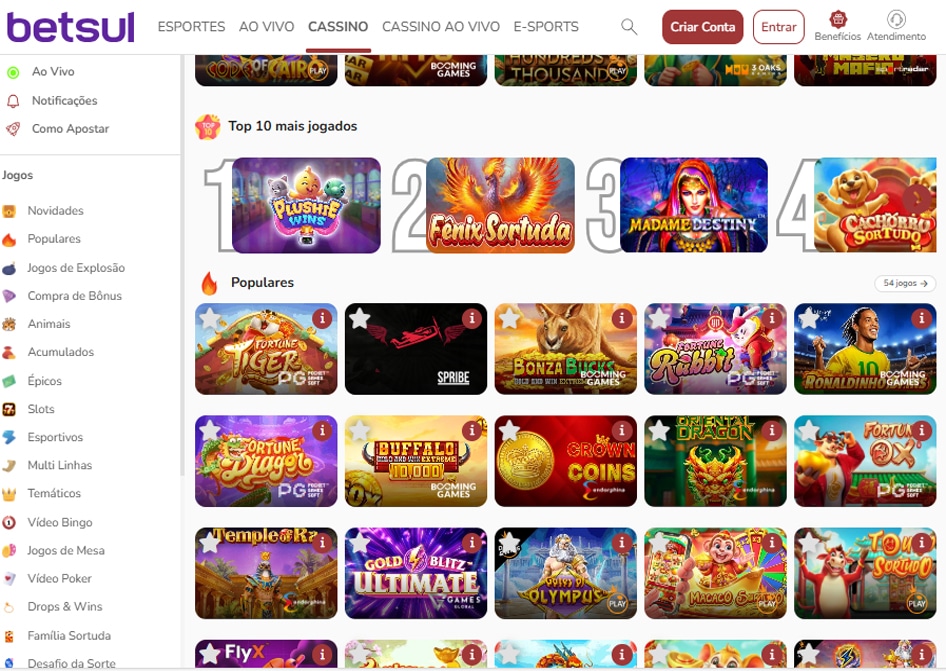
Task: Open the Fênix Sortuda game thumbnail
Action: 500,205
